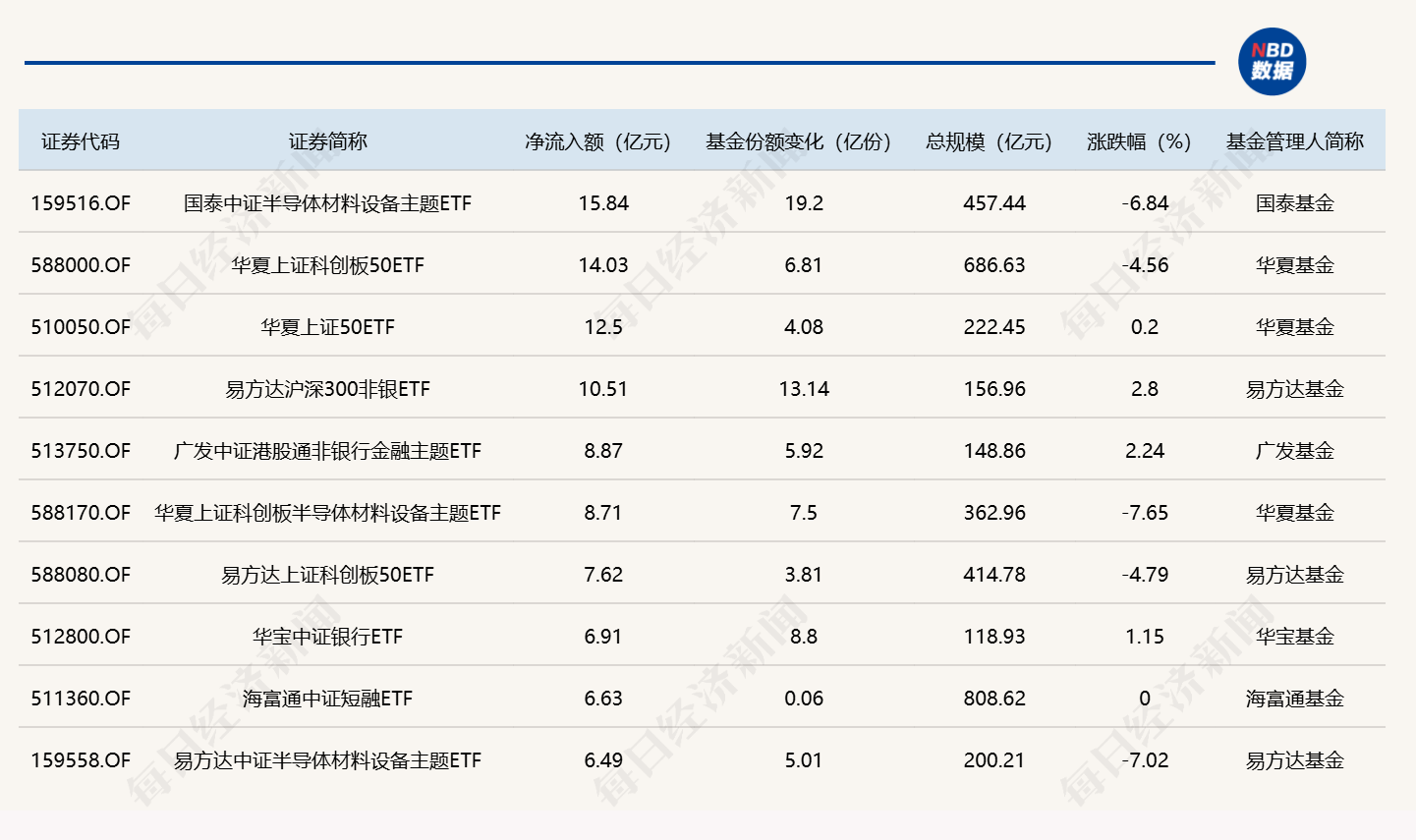Click total scale value 222.45
The height and width of the screenshot is (840, 1416).
click(x=994, y=327)
